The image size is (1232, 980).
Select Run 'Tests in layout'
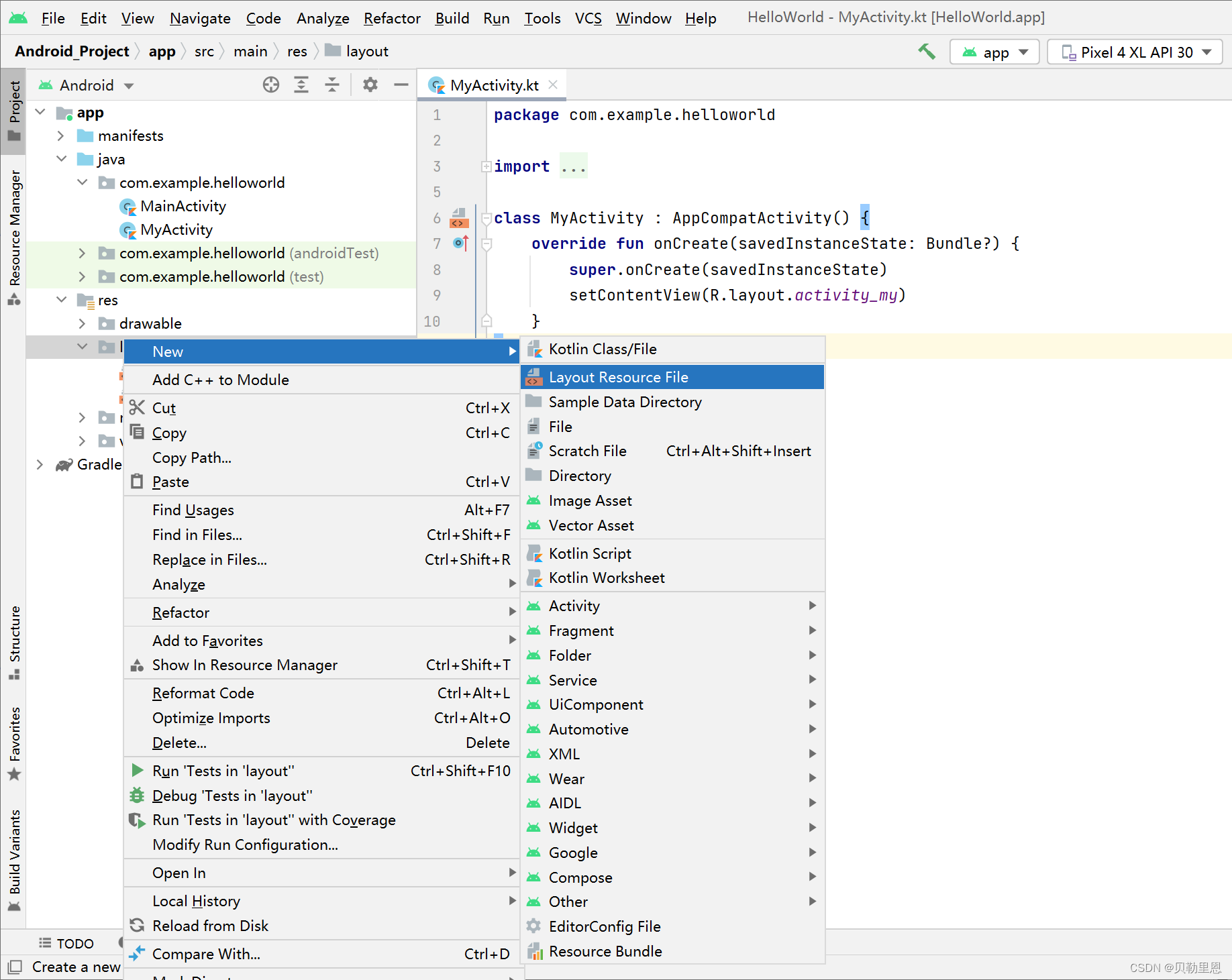(321, 771)
